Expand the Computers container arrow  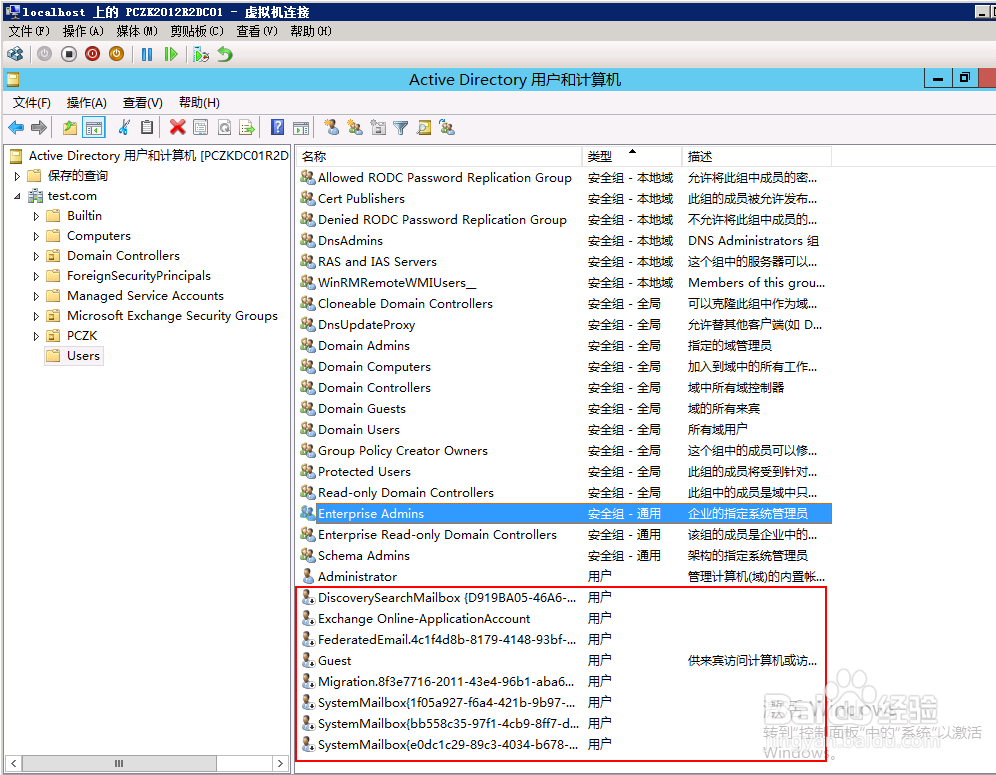[36, 236]
